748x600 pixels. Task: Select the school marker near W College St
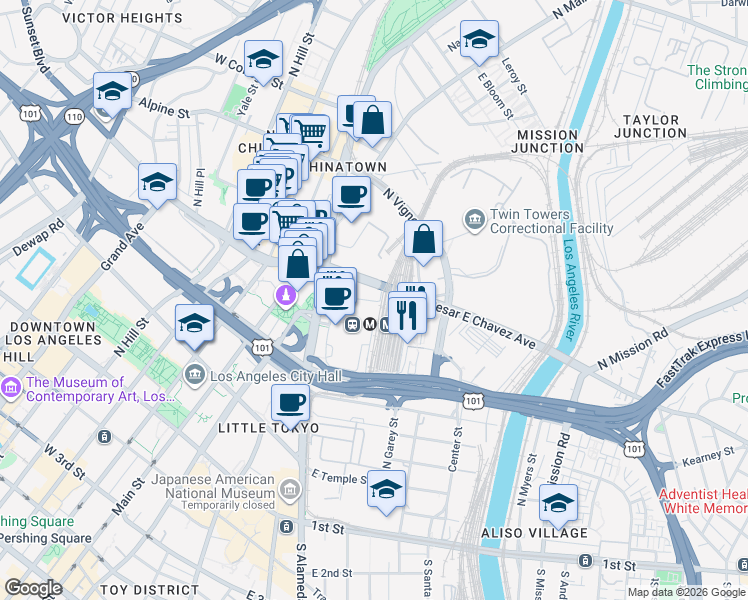[x=263, y=61]
